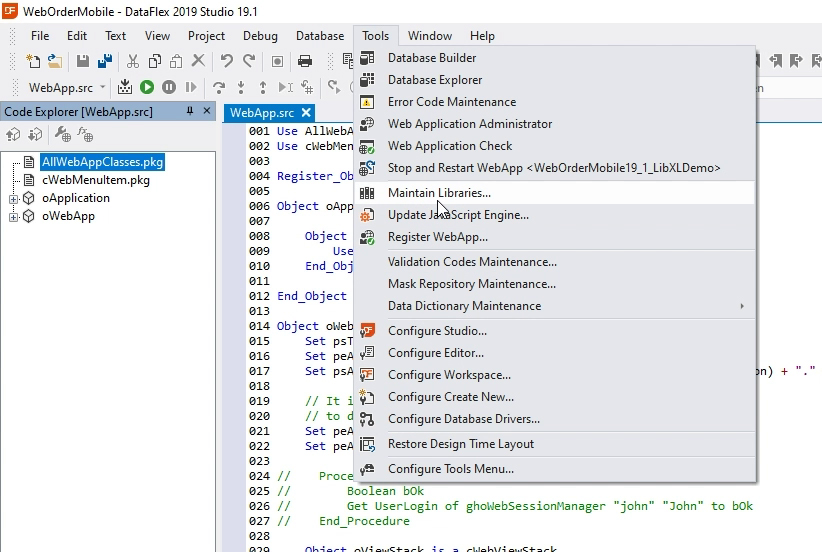Click the Undo arrow icon
The image size is (822, 552).
(227, 62)
